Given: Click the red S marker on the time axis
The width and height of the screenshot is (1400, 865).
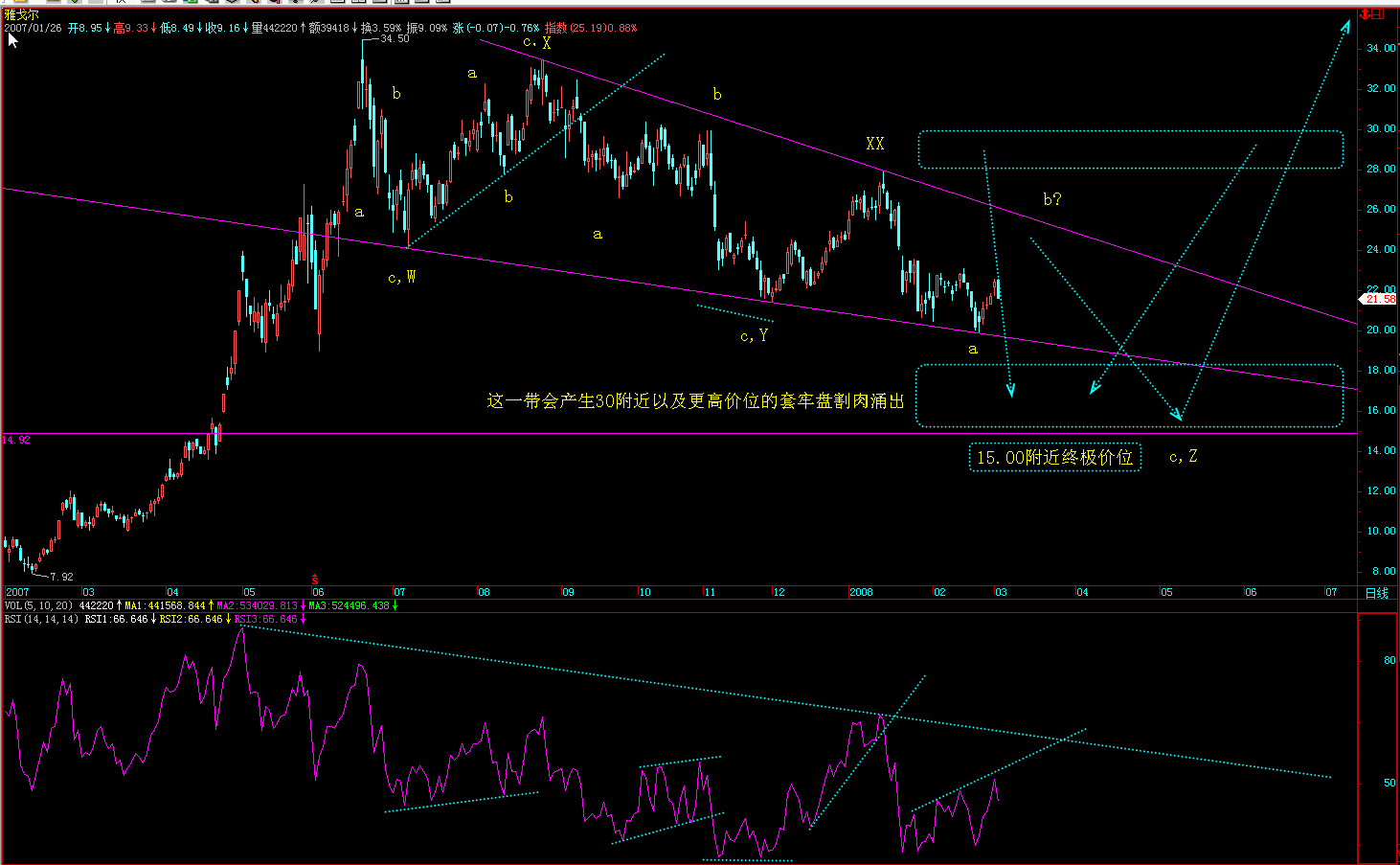Looking at the screenshot, I should point(315,580).
